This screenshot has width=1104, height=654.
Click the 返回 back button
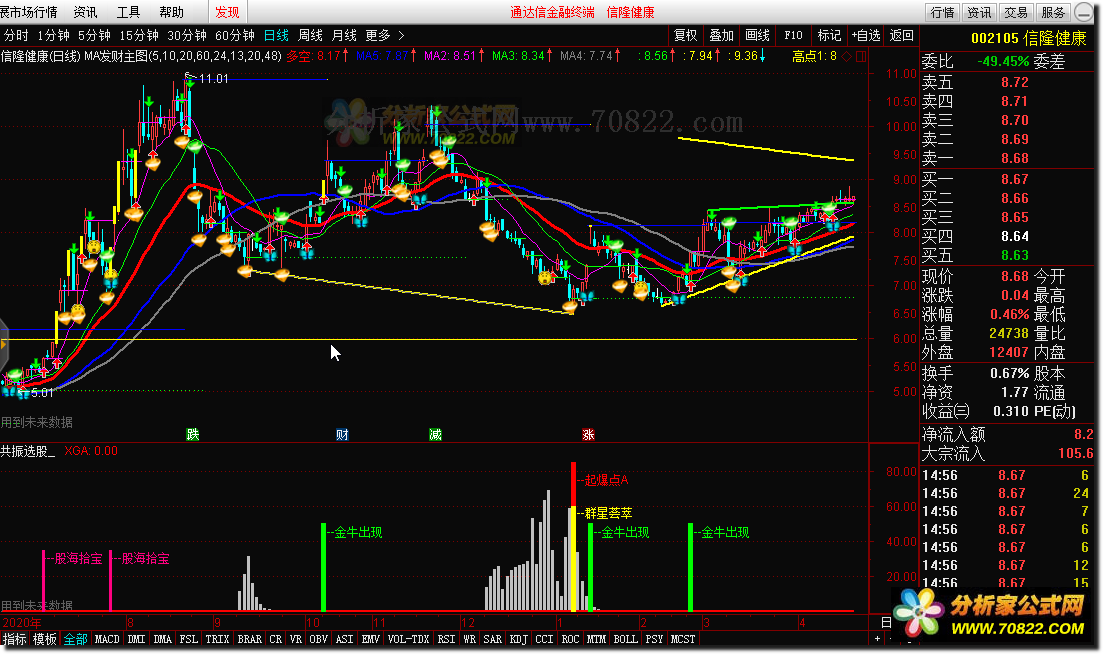901,35
